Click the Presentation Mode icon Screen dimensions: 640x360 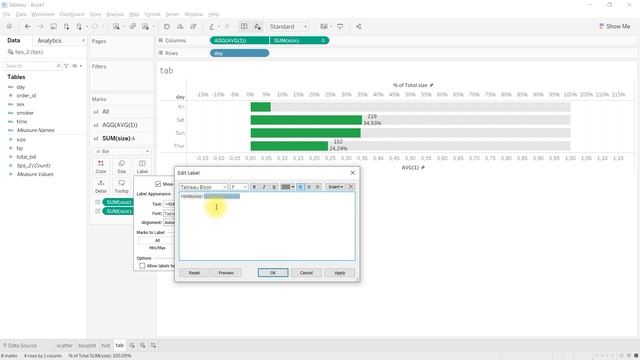click(340, 27)
